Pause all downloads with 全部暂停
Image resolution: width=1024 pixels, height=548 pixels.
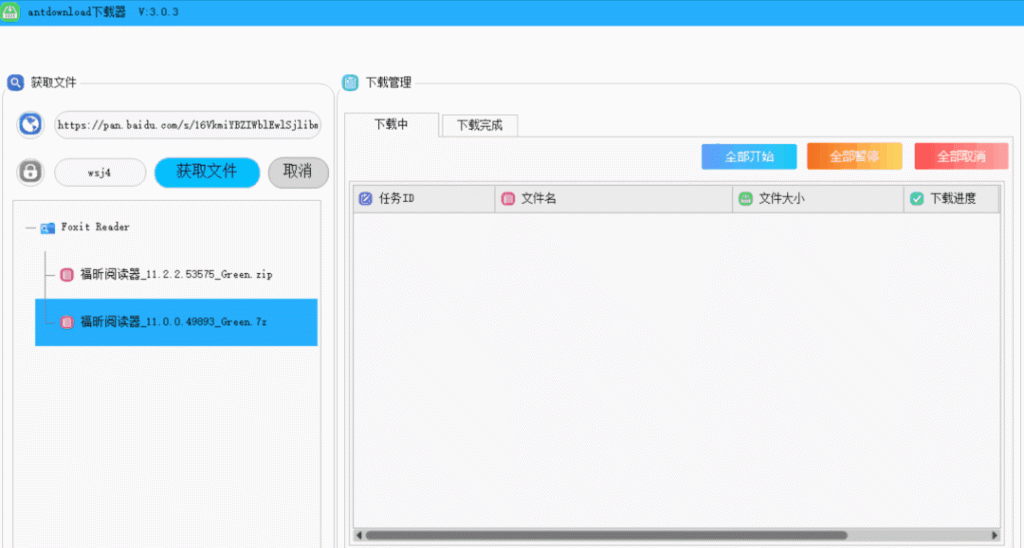(854, 157)
